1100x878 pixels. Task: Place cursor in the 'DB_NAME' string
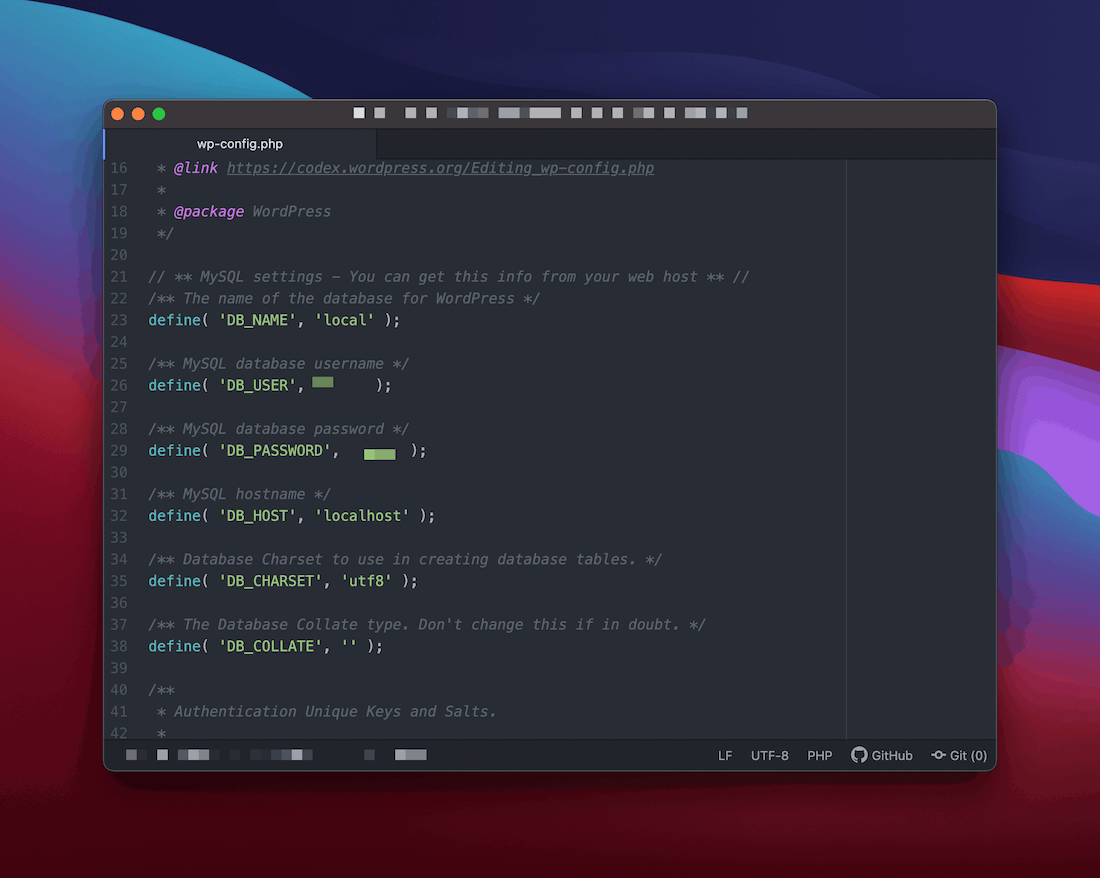tap(257, 320)
